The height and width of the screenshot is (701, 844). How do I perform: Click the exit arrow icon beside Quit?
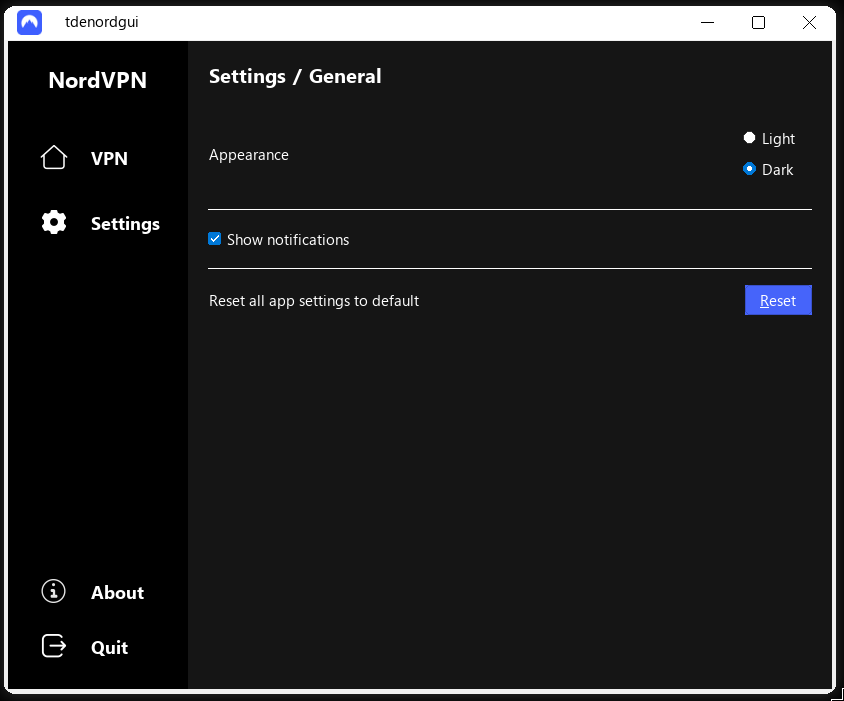[x=54, y=646]
